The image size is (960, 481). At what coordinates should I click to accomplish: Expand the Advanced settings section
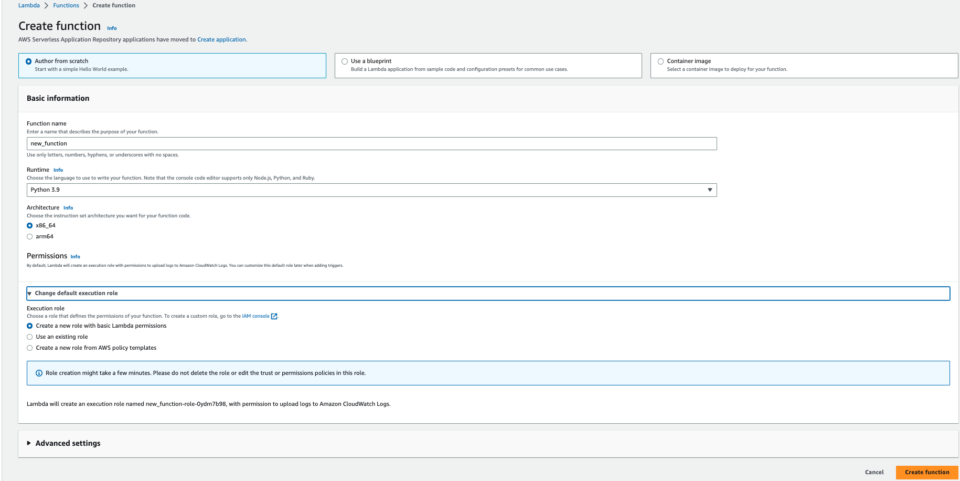coord(66,443)
